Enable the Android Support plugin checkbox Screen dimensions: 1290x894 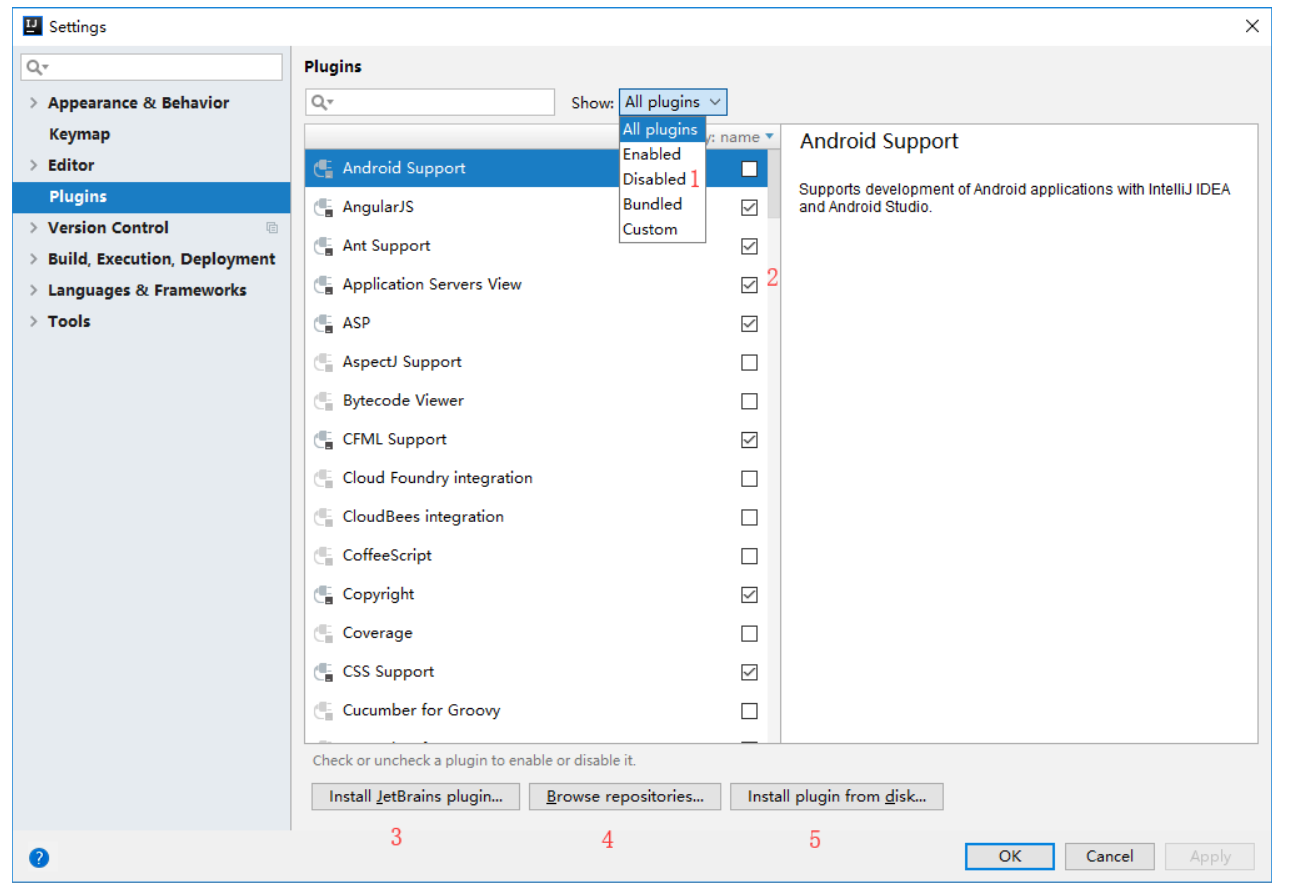coord(749,169)
